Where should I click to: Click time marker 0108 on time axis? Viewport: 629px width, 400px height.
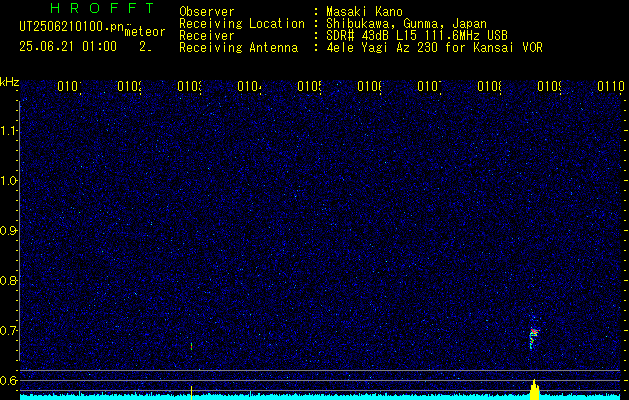[x=489, y=86]
